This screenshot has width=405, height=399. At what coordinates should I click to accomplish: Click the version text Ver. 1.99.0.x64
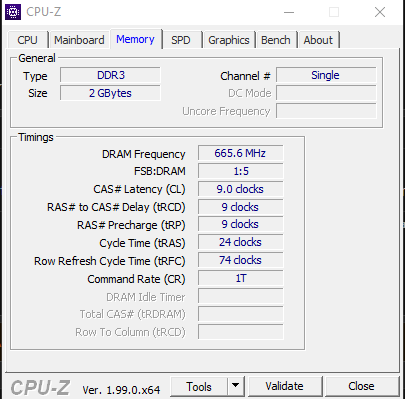121,390
